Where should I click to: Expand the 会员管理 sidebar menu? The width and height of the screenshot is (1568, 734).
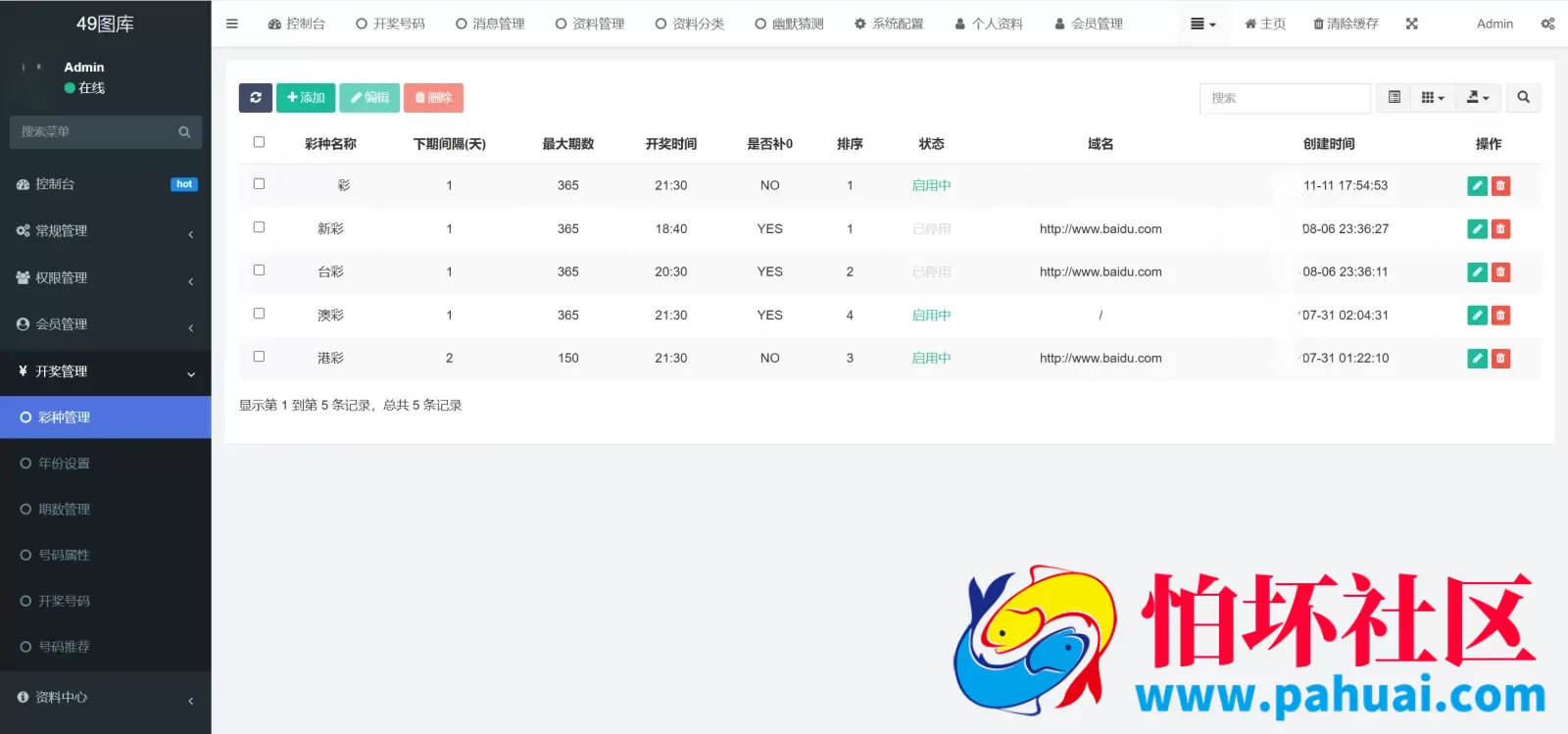click(105, 324)
